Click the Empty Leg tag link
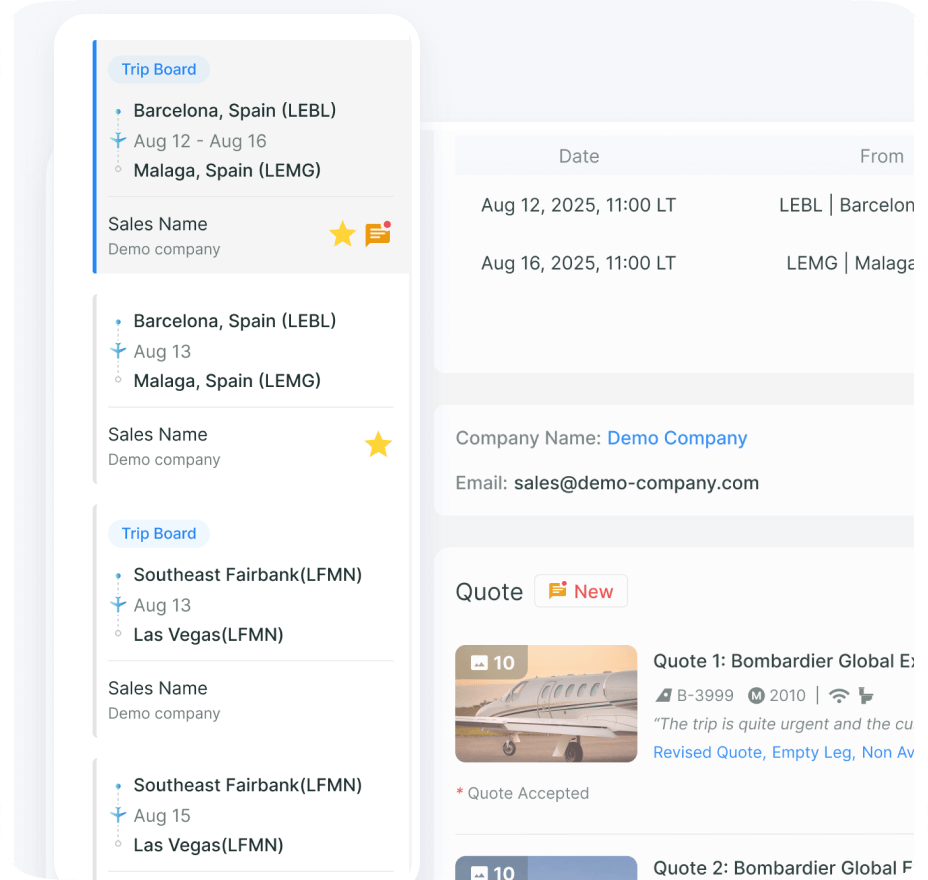 pyautogui.click(x=814, y=752)
